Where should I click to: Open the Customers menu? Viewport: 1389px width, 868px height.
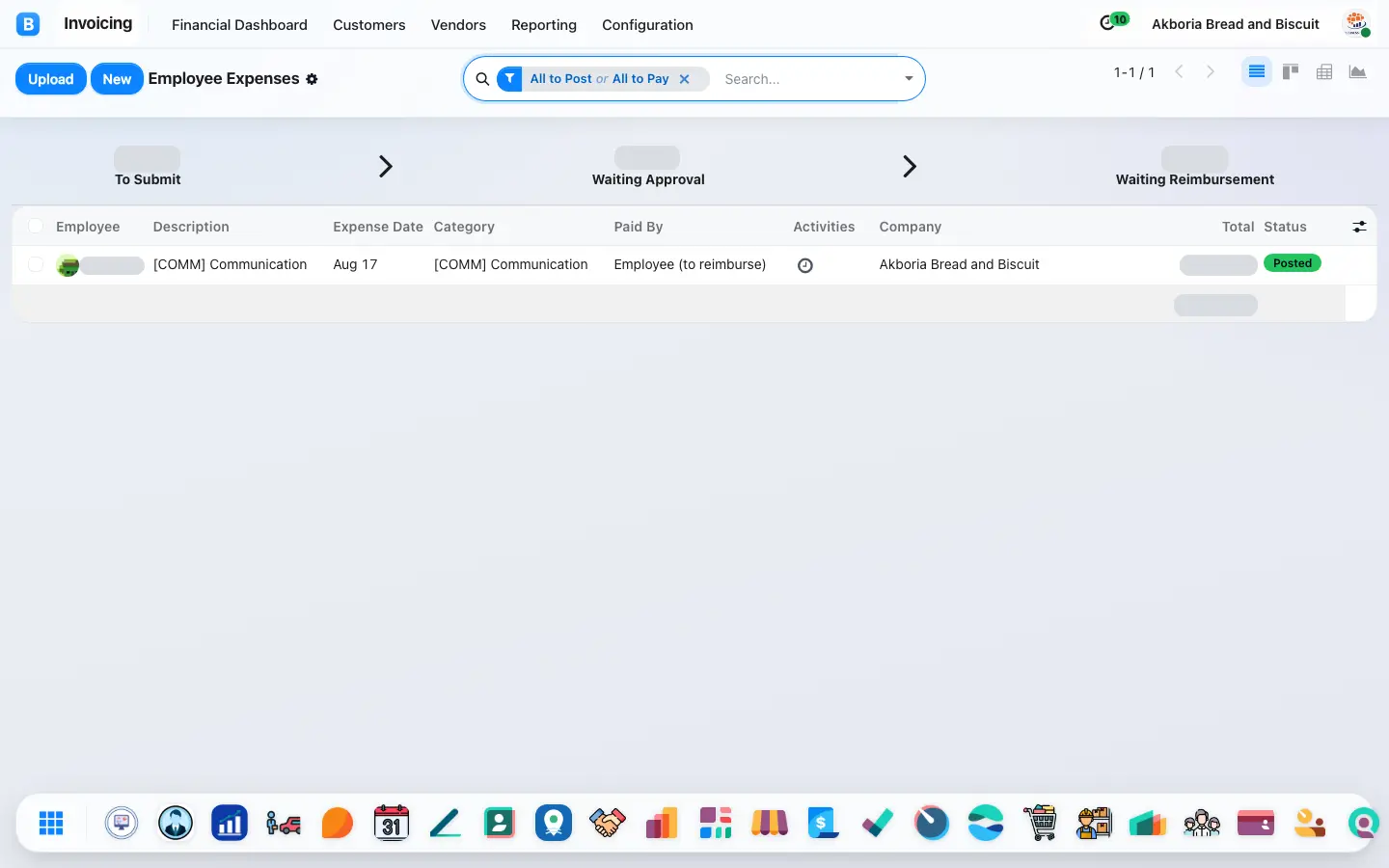369,25
